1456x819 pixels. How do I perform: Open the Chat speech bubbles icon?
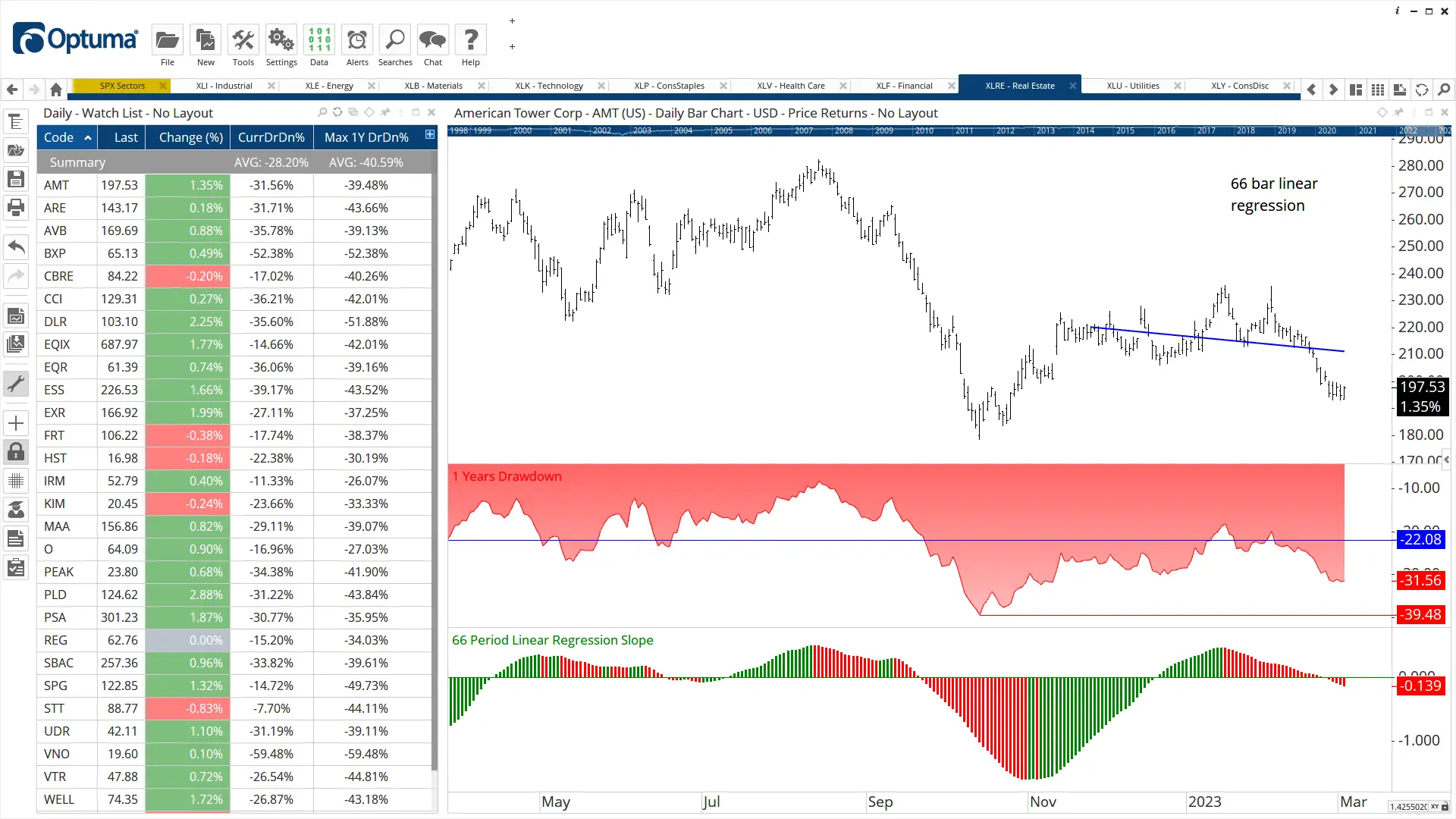(x=433, y=40)
